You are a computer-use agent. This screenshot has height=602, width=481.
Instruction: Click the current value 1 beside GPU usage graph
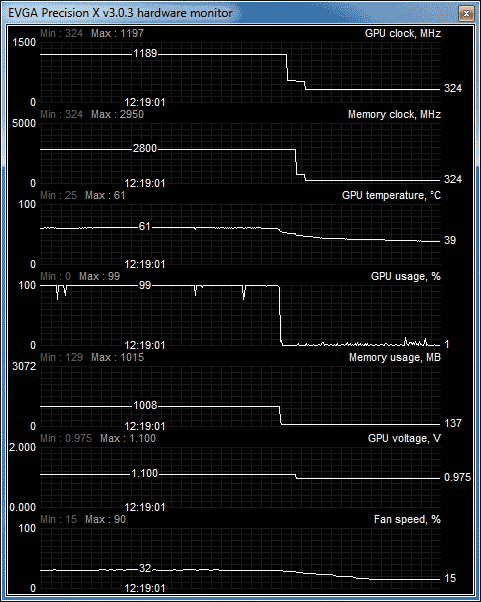click(447, 344)
